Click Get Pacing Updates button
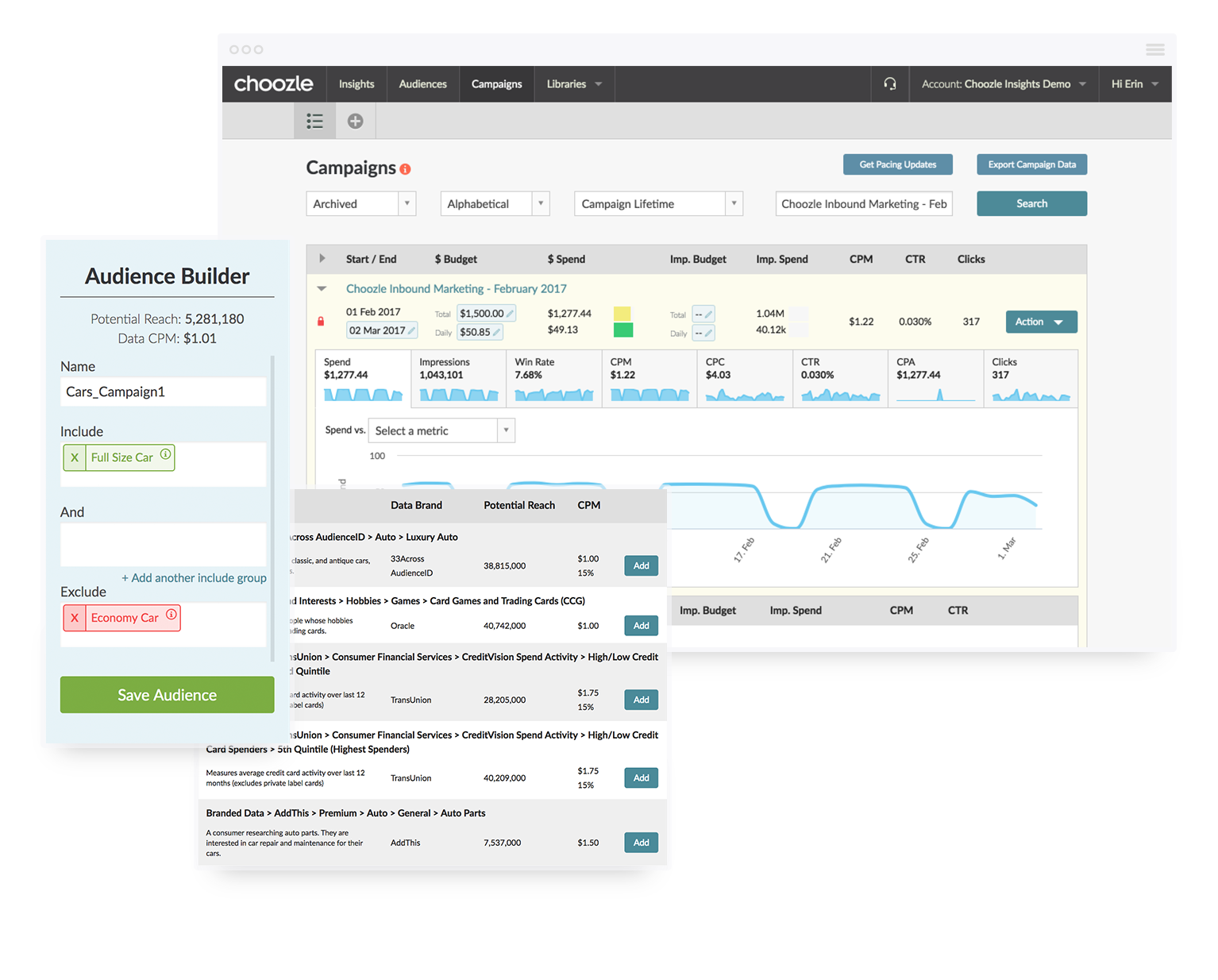Viewport: 1218px width, 980px height. click(x=898, y=164)
